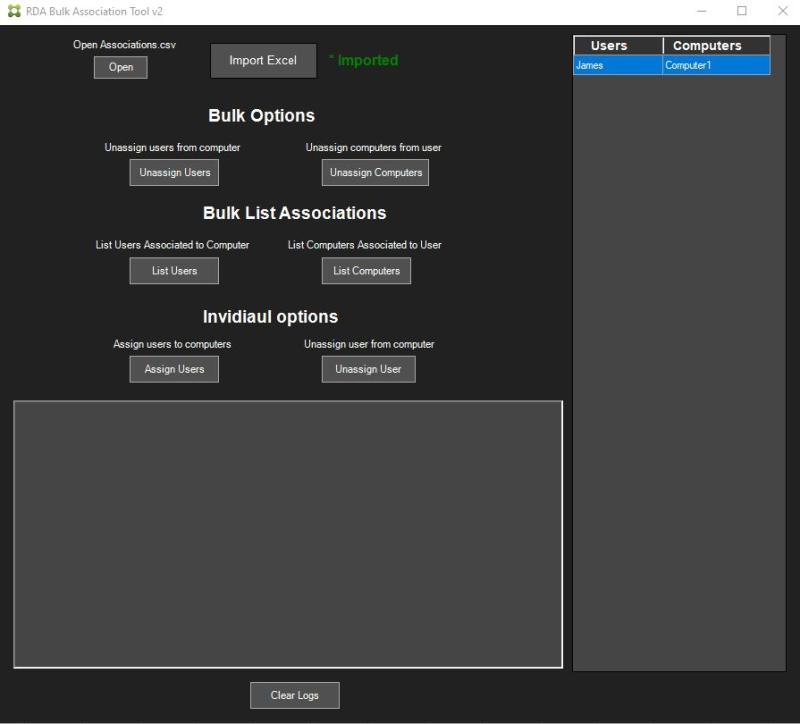Select the Computer1 cell in the table
Viewport: 800px width, 724px height.
(x=716, y=65)
